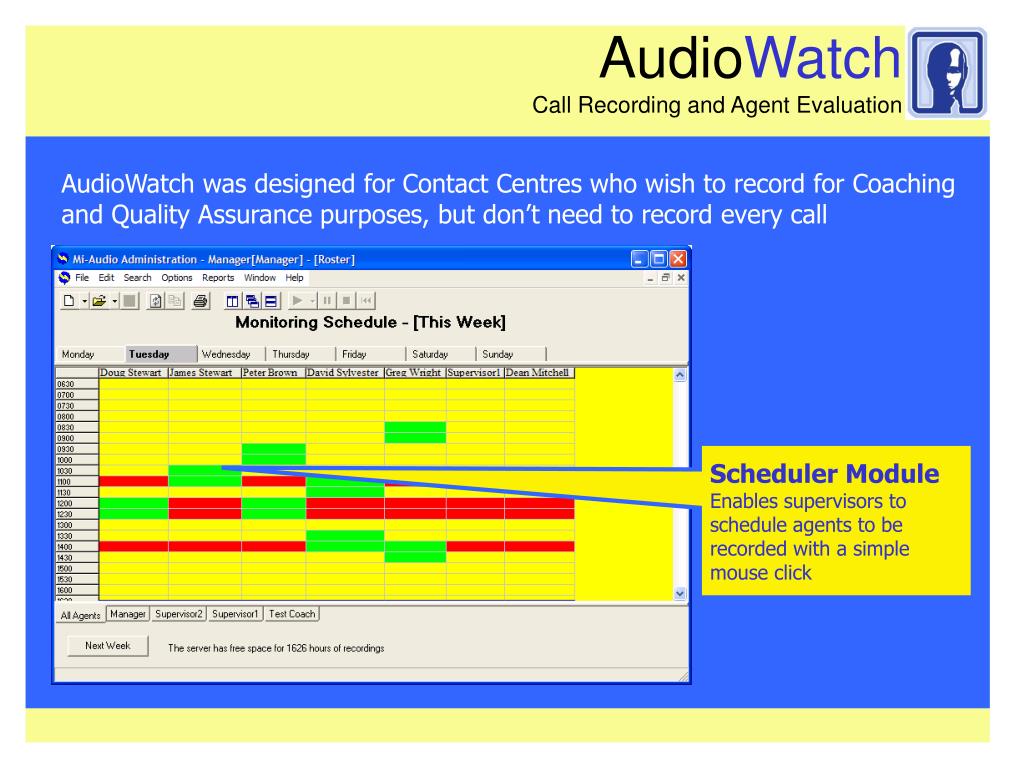
Task: Click the Mi-Audio icon in title bar
Action: click(63, 259)
